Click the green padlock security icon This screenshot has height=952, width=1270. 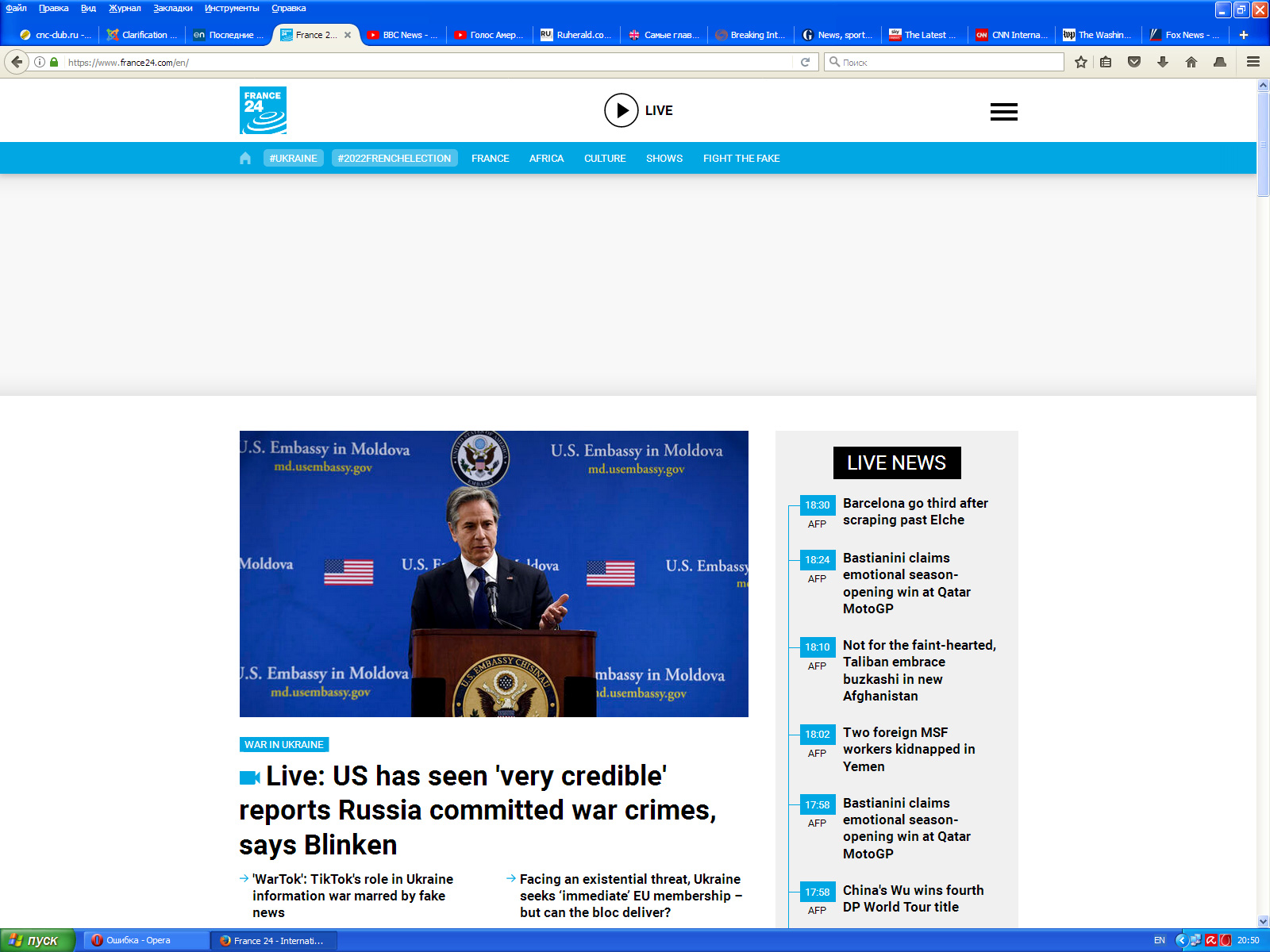tap(54, 62)
